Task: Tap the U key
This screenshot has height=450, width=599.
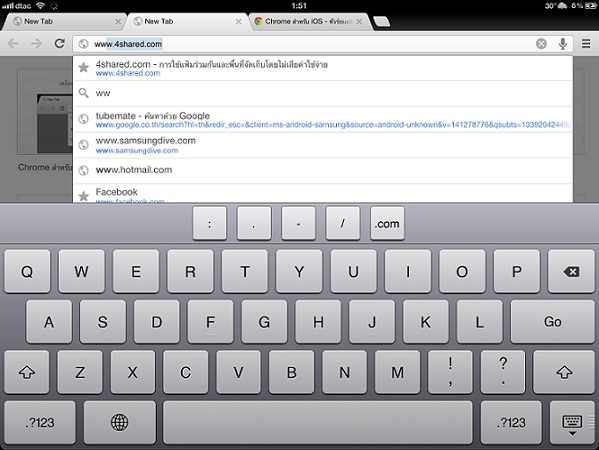Action: point(353,272)
